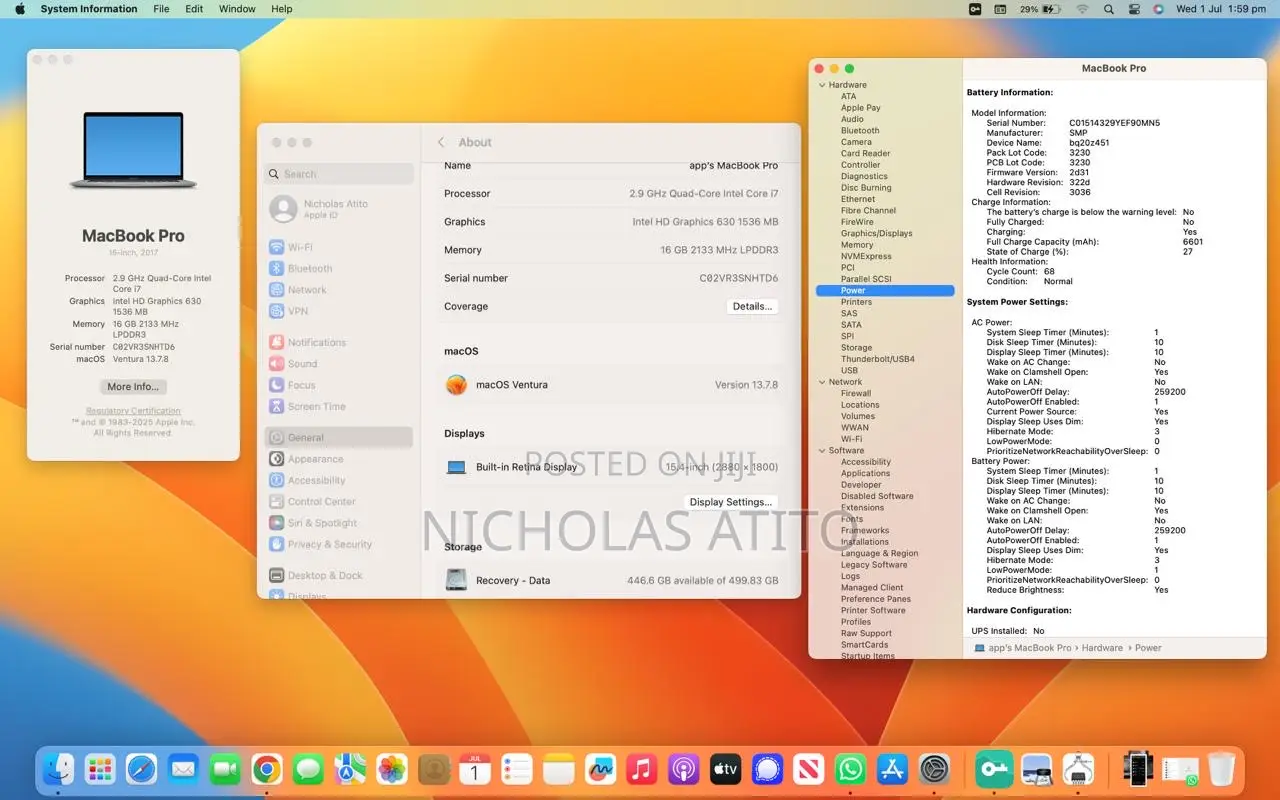Select Storage in the Hardware list
The width and height of the screenshot is (1280, 800).
856,348
